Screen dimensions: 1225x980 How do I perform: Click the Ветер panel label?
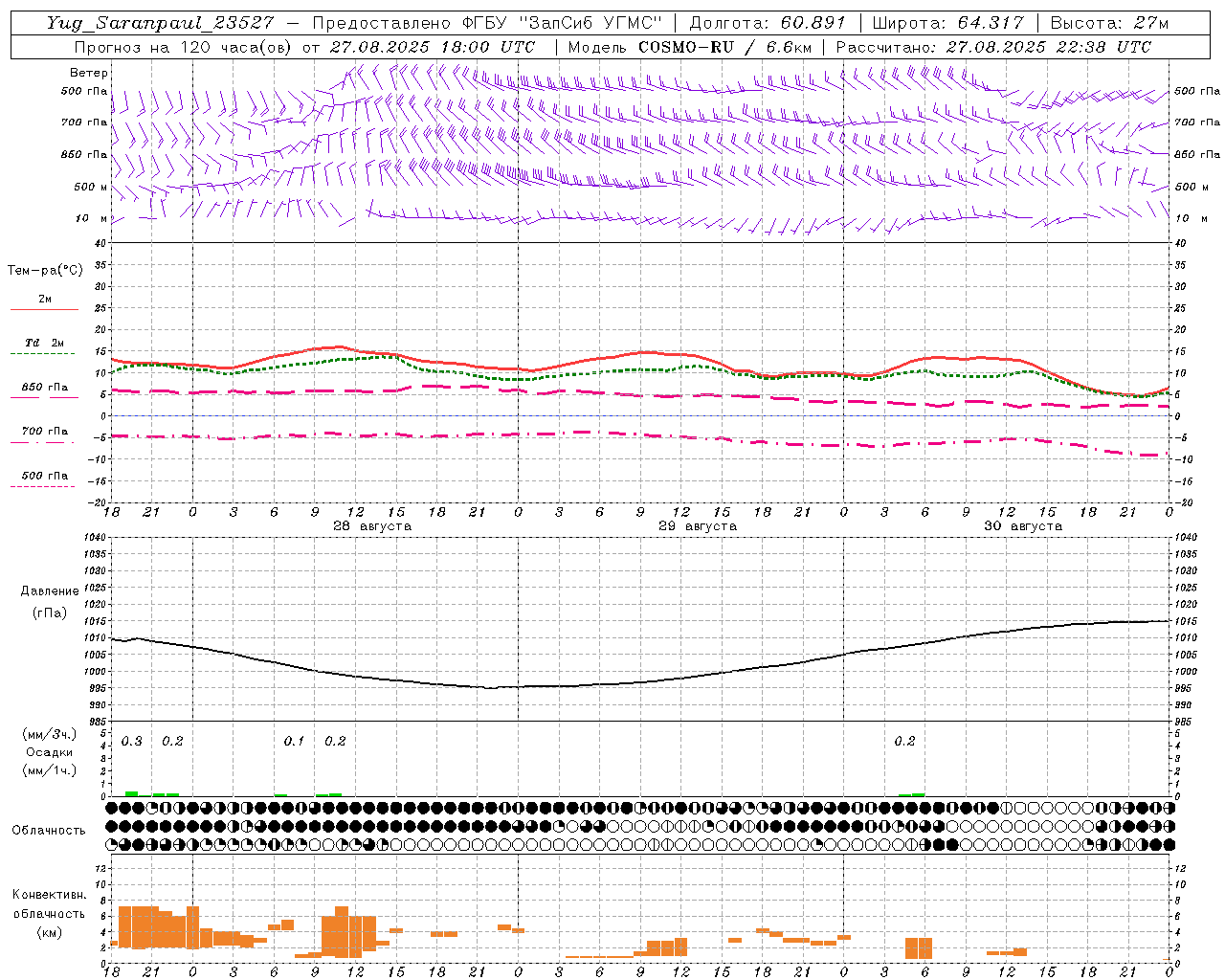coord(88,73)
